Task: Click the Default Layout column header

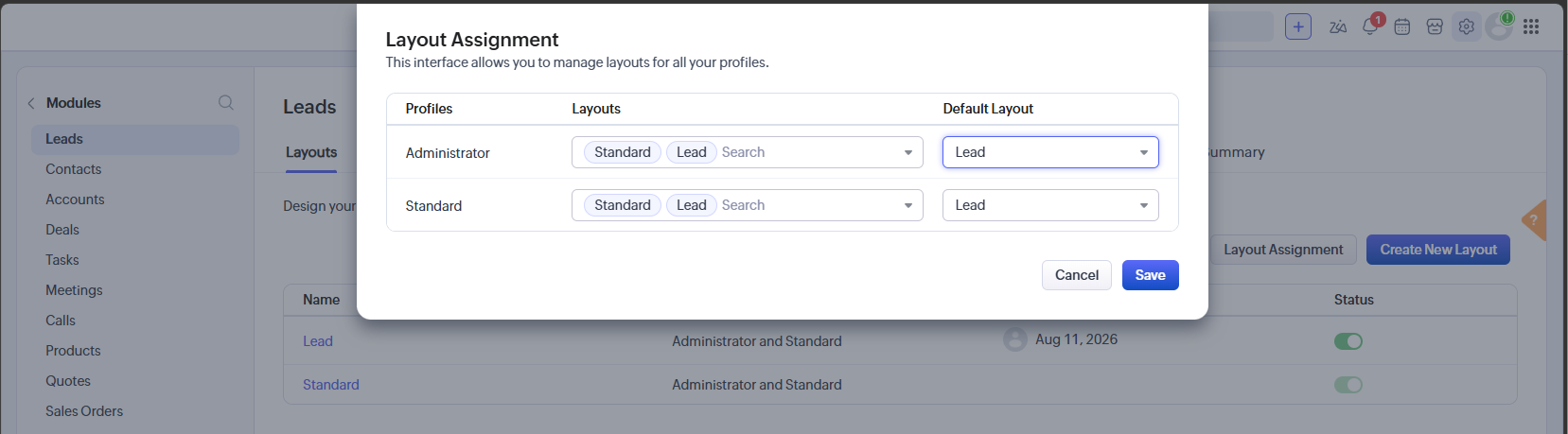Action: click(988, 109)
